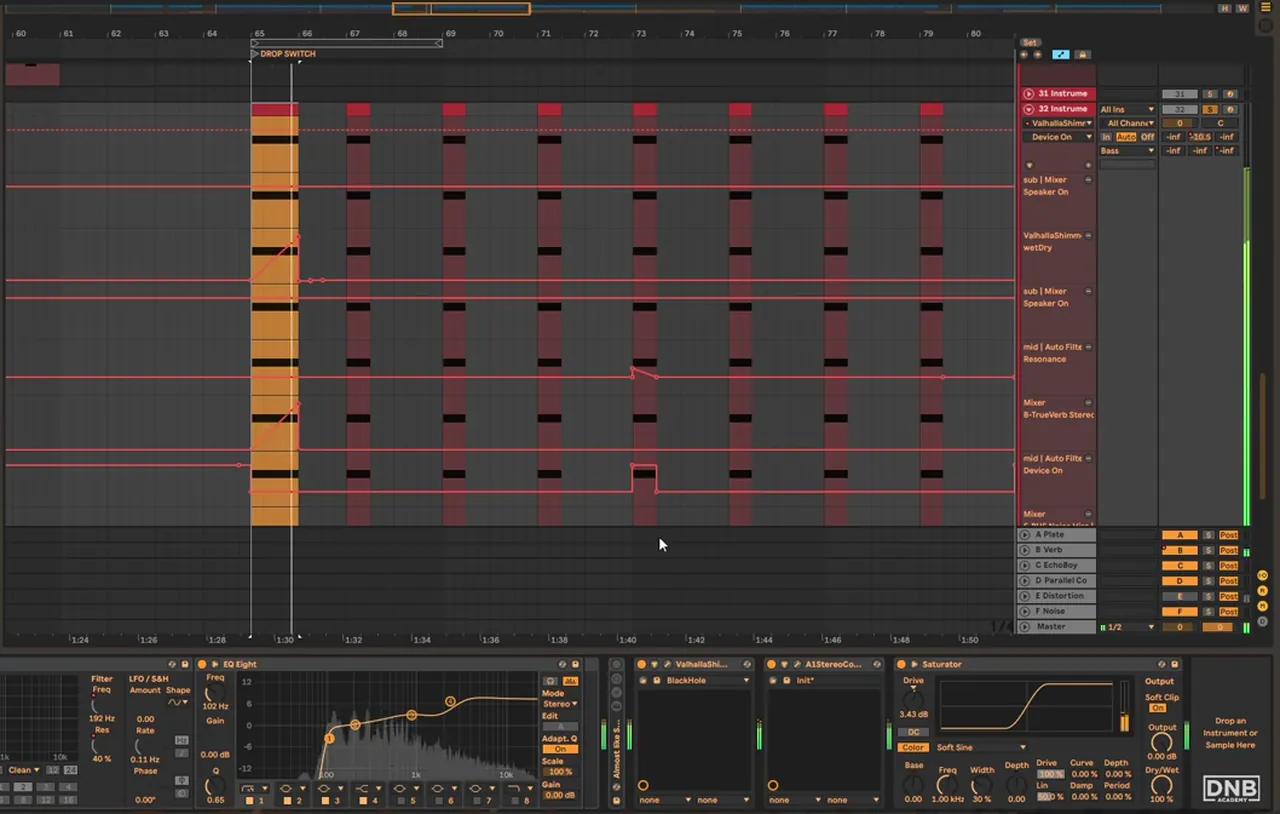The width and height of the screenshot is (1280, 814).
Task: Open the Bass output routing dropdown
Action: (x=1127, y=151)
